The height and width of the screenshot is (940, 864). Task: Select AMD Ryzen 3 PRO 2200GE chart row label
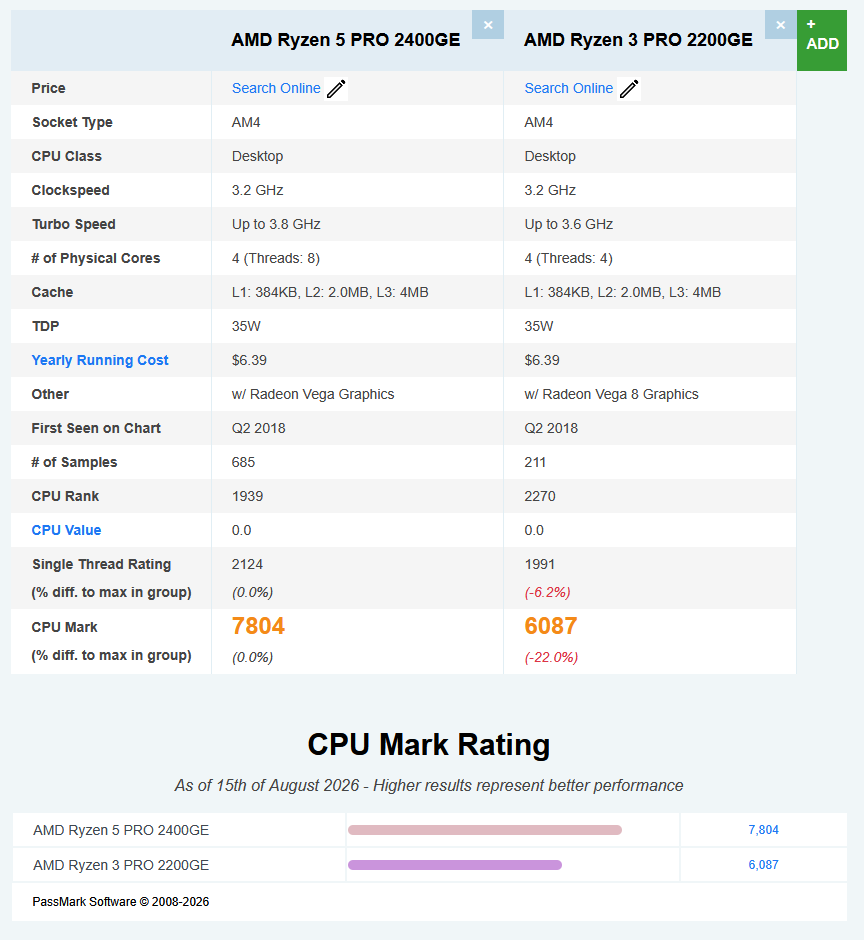coord(121,865)
